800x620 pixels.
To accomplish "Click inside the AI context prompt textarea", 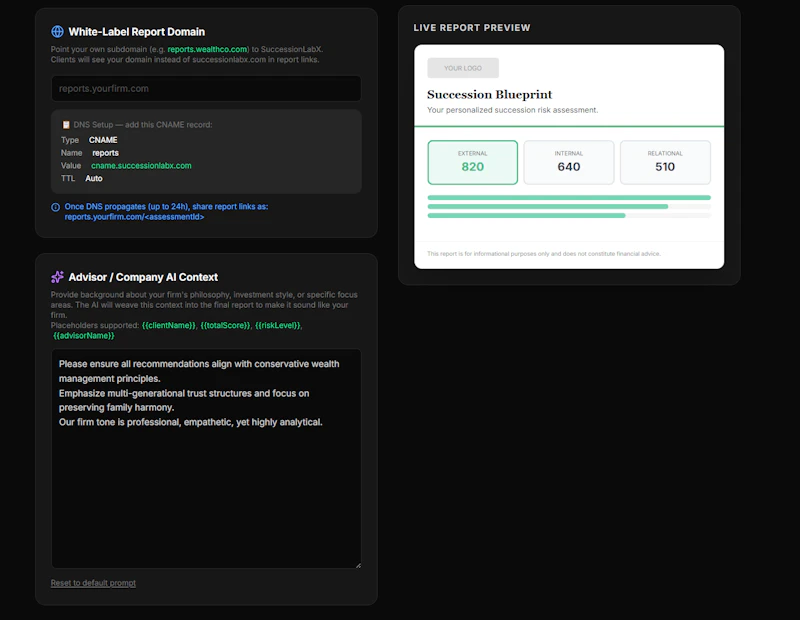I will pyautogui.click(x=206, y=458).
